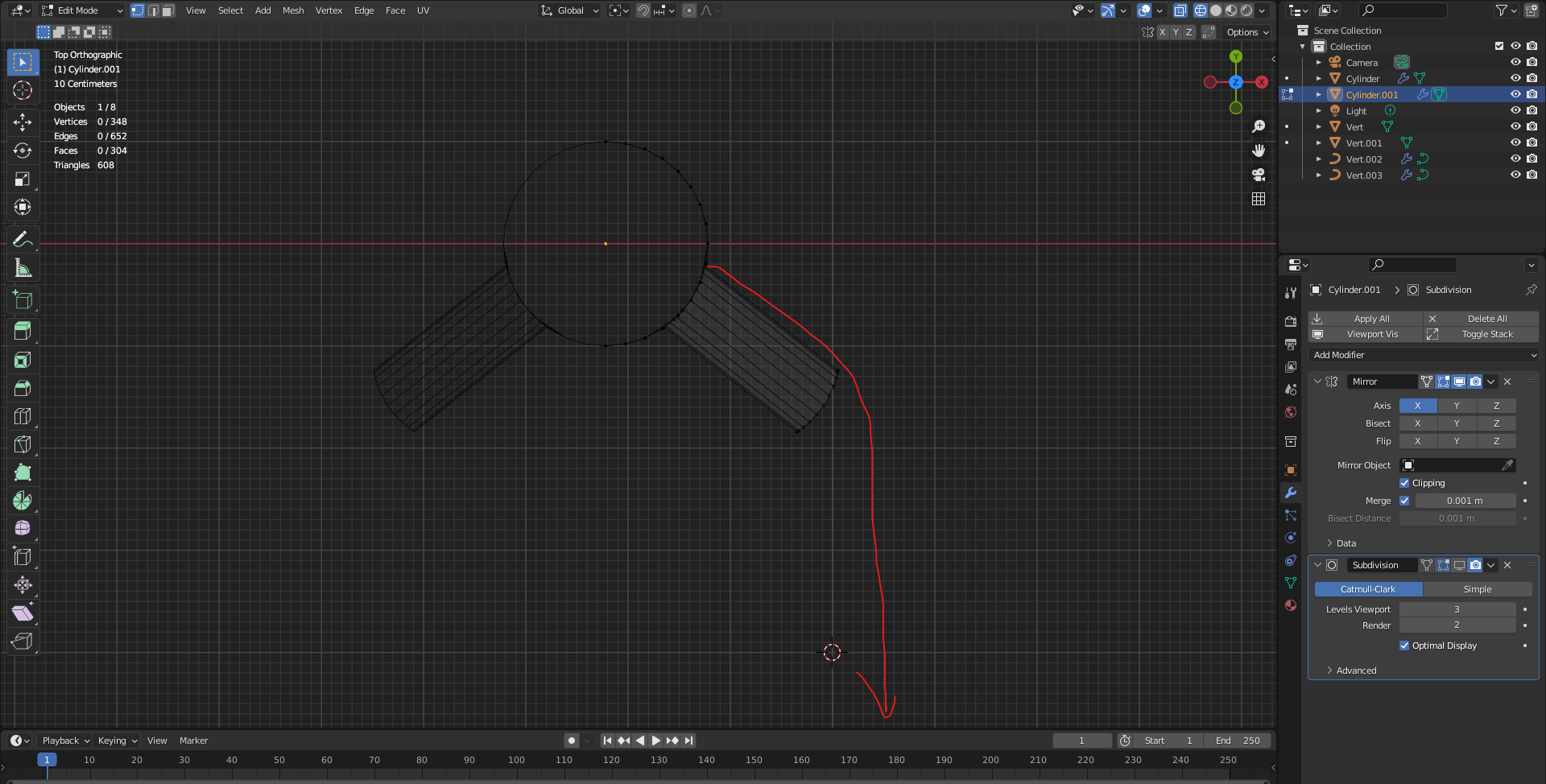Viewport: 1546px width, 784px height.
Task: Open the Playback dropdown in timeline
Action: click(x=65, y=741)
